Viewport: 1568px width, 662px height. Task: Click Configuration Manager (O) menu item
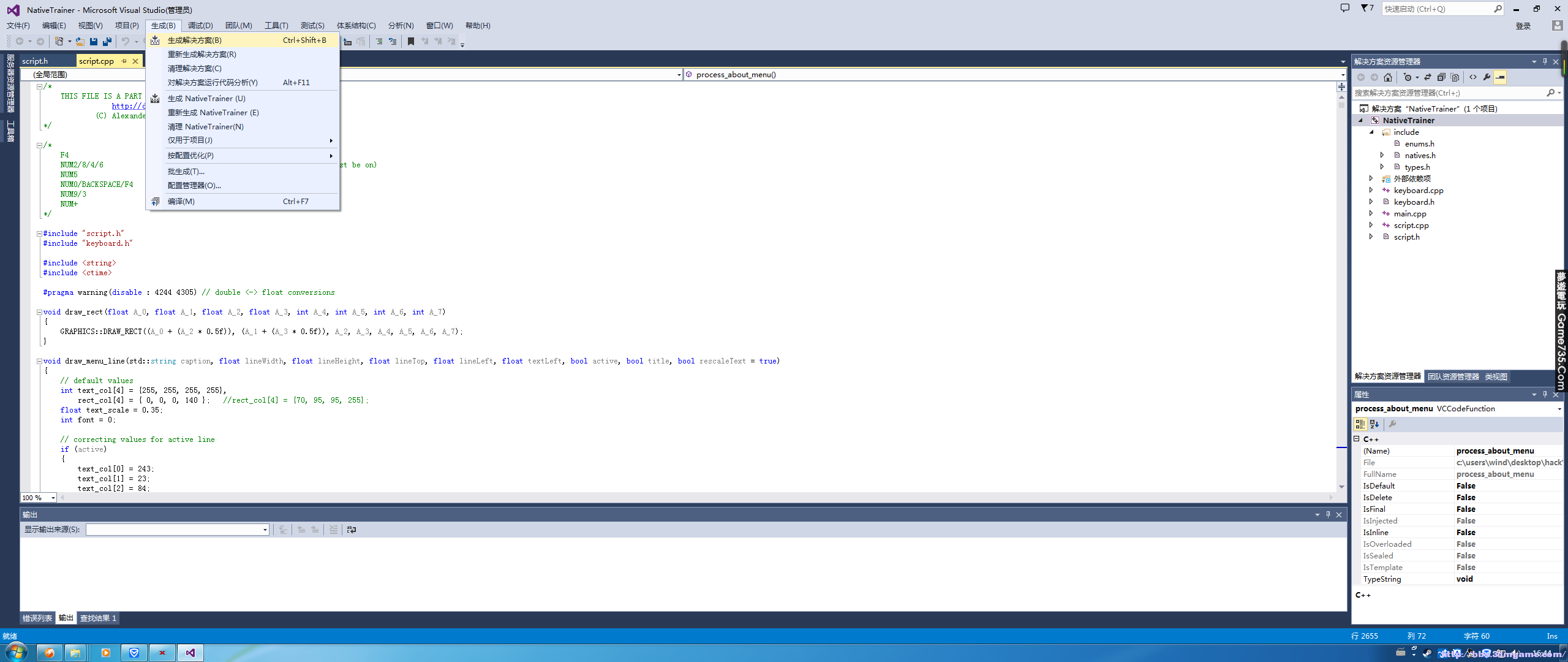pyautogui.click(x=194, y=186)
